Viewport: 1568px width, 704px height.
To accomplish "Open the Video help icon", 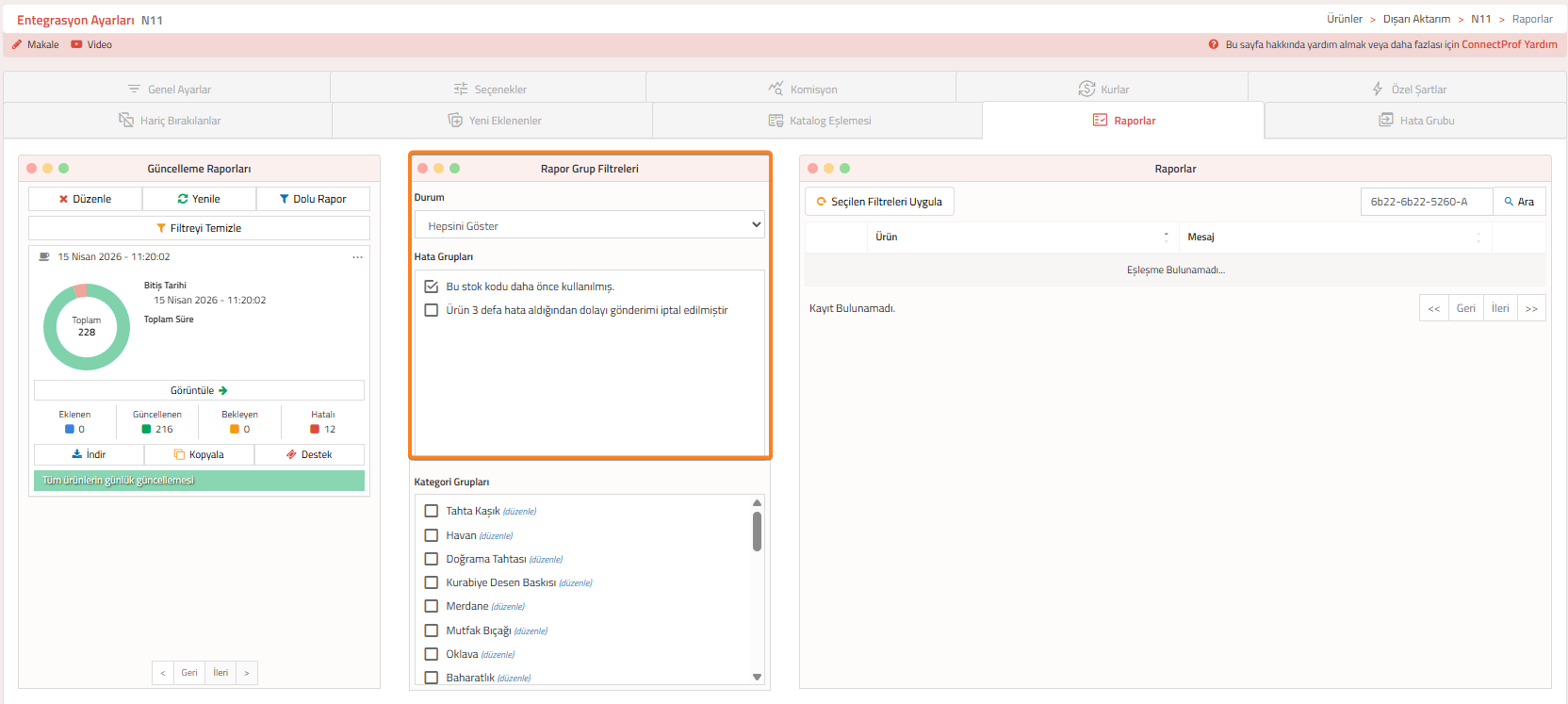I will (76, 44).
